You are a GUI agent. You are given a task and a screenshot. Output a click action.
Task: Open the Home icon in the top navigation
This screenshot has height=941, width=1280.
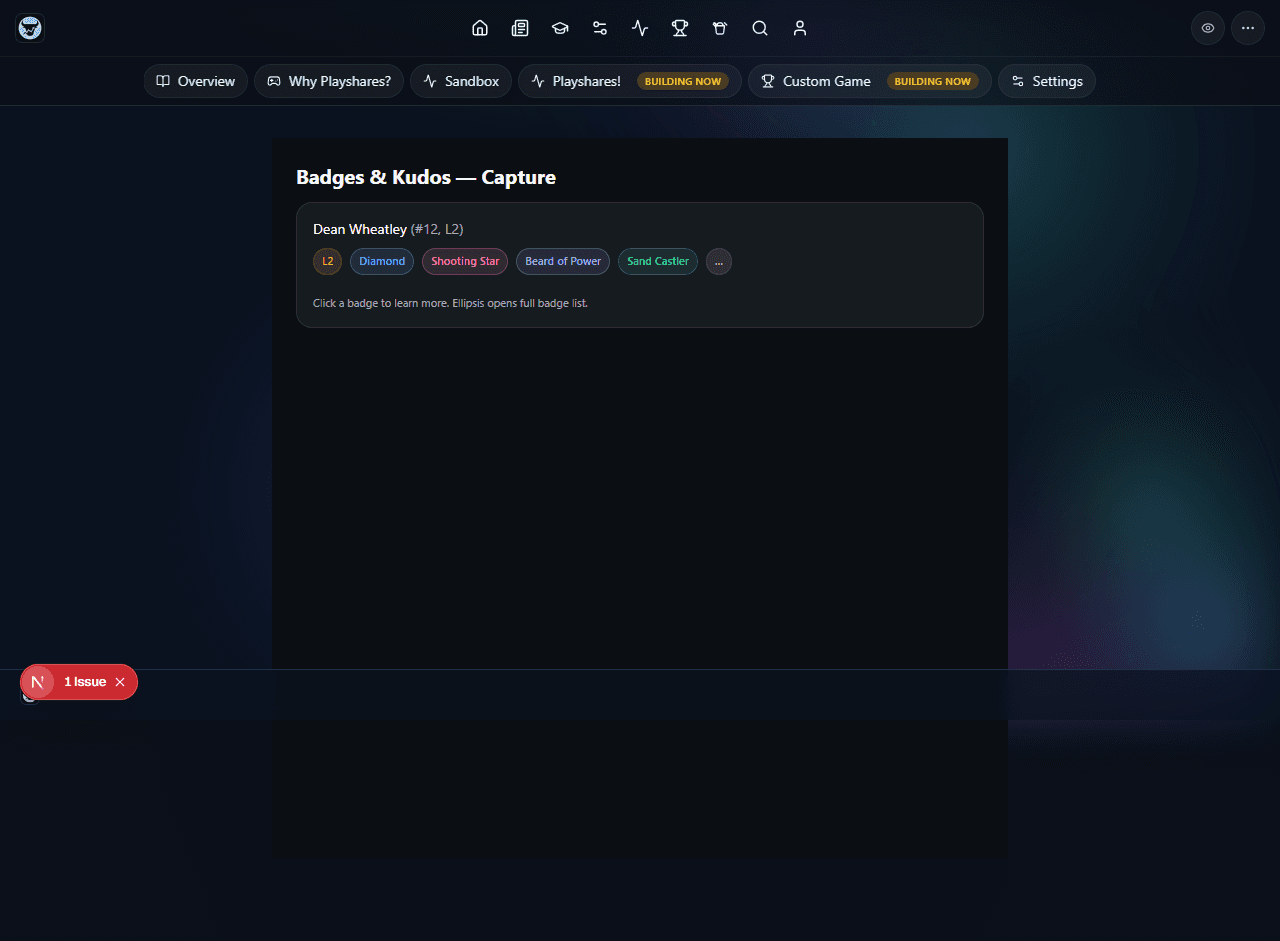click(x=480, y=28)
